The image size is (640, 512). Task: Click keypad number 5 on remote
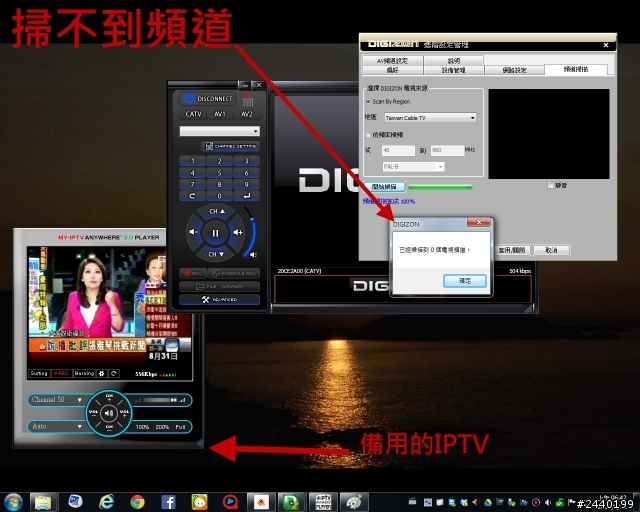[x=220, y=173]
